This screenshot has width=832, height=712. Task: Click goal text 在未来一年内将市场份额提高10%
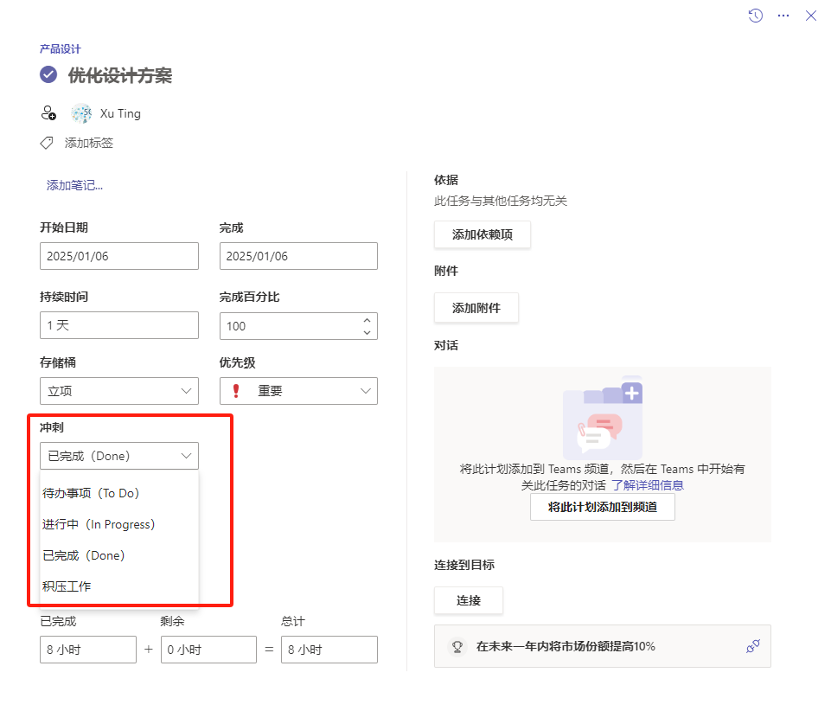point(566,646)
